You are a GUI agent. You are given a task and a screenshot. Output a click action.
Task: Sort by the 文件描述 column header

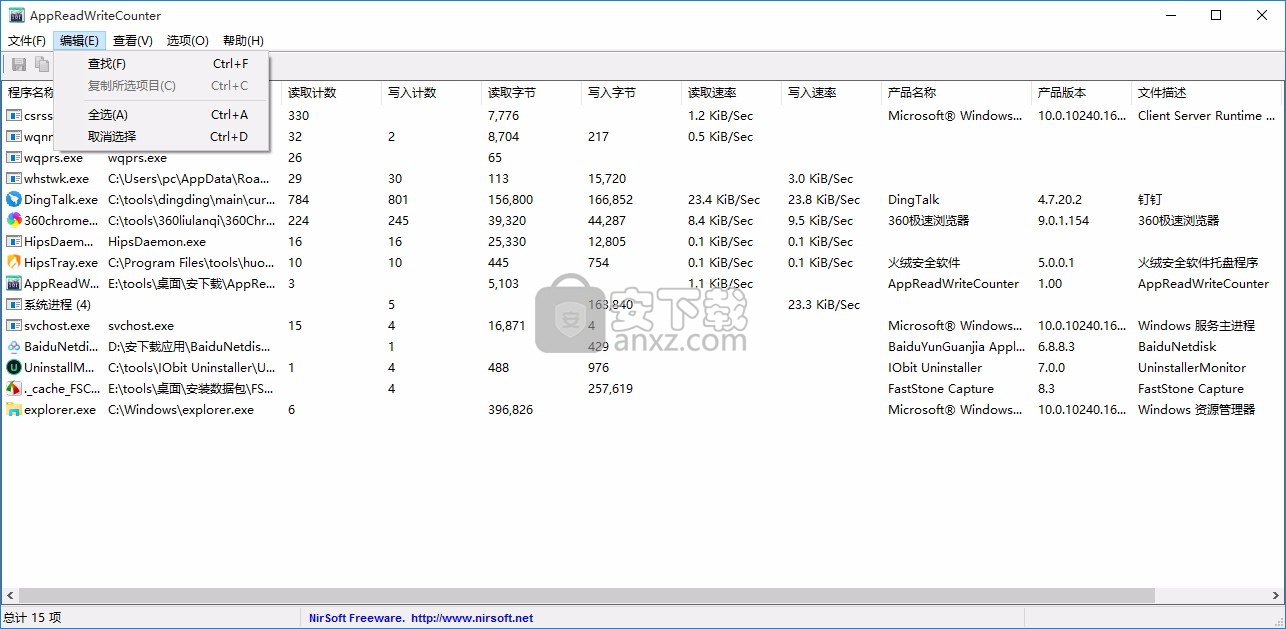click(1206, 93)
